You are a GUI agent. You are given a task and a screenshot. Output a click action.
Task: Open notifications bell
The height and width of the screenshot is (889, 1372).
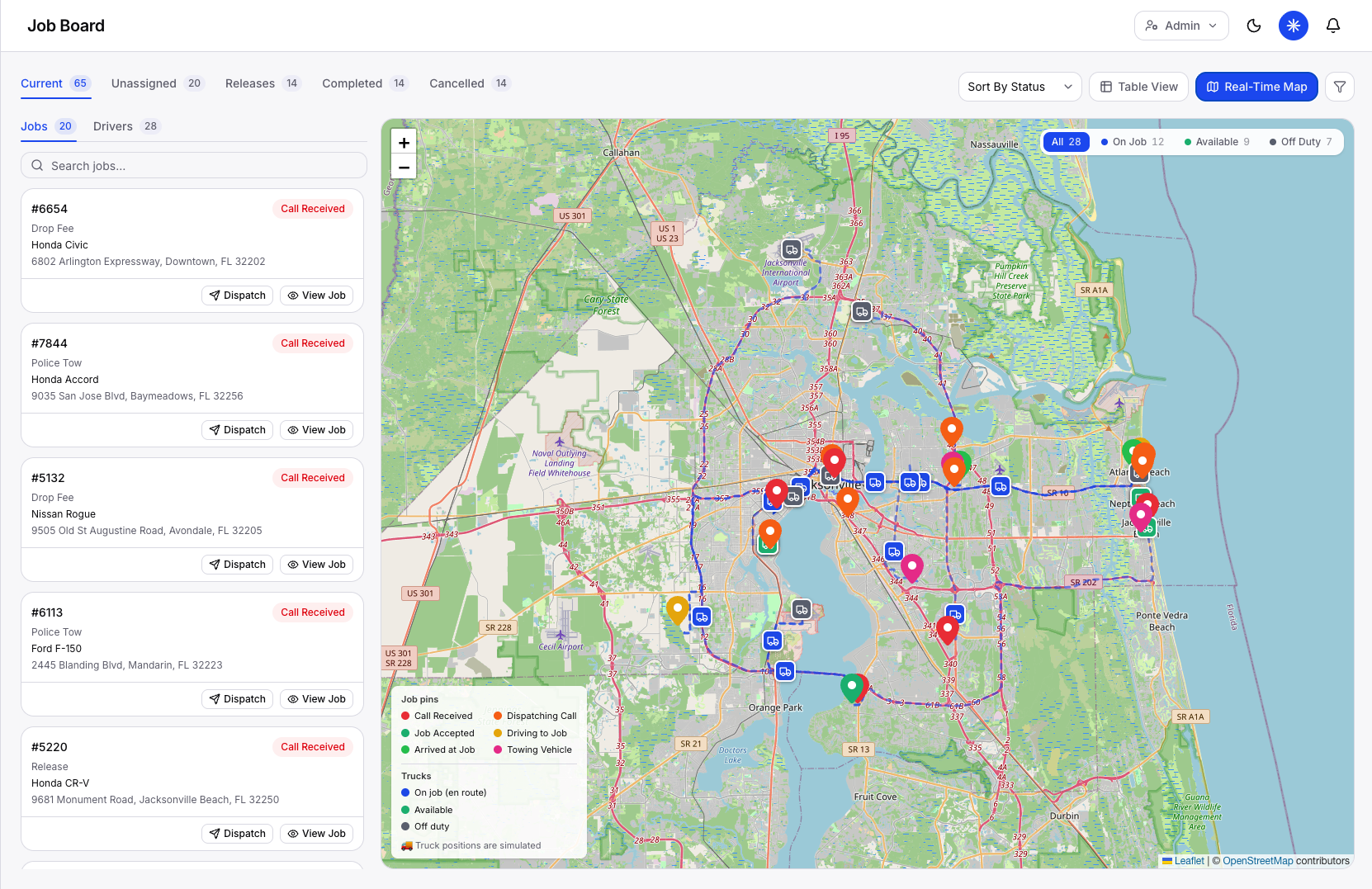coord(1333,26)
